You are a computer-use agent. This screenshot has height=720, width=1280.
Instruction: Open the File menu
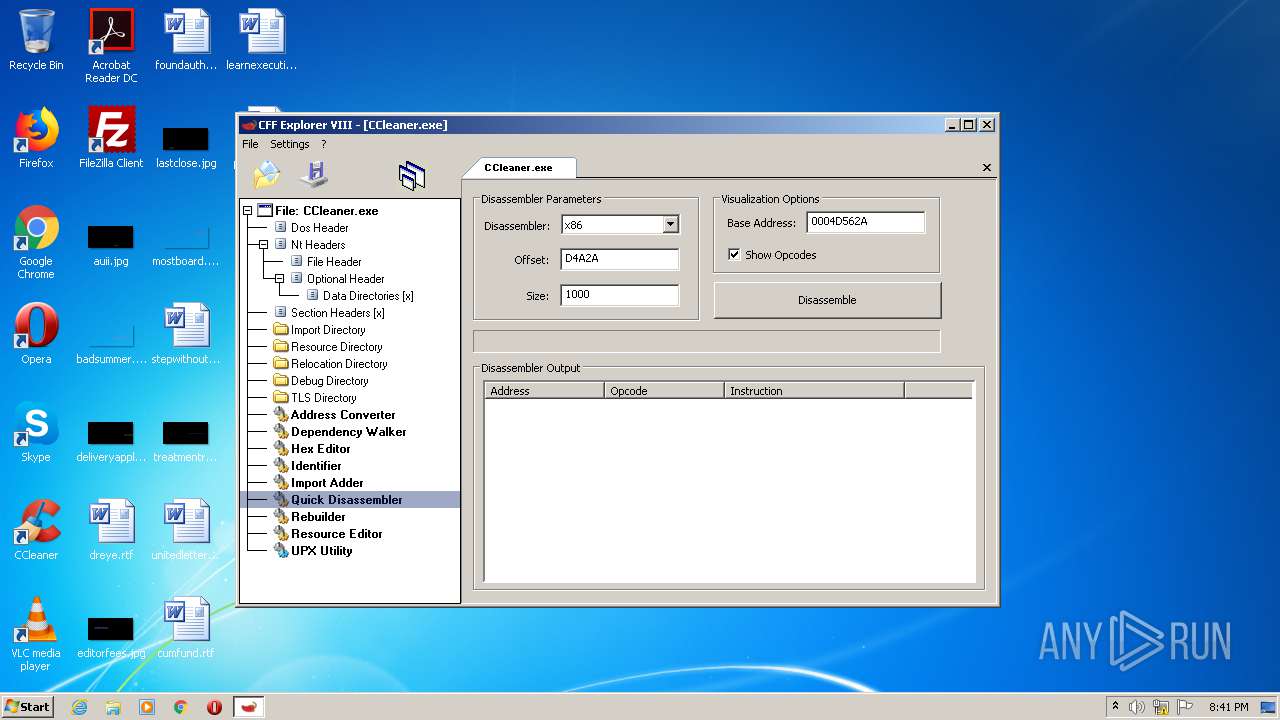click(x=250, y=144)
